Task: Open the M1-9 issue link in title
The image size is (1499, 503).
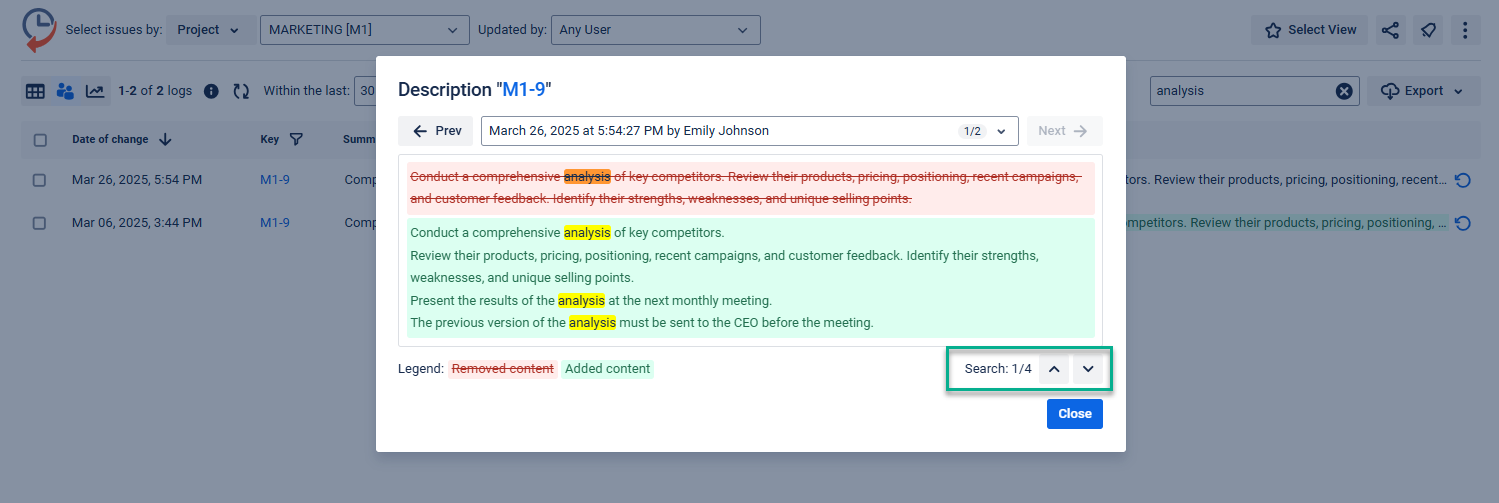Action: coord(523,90)
